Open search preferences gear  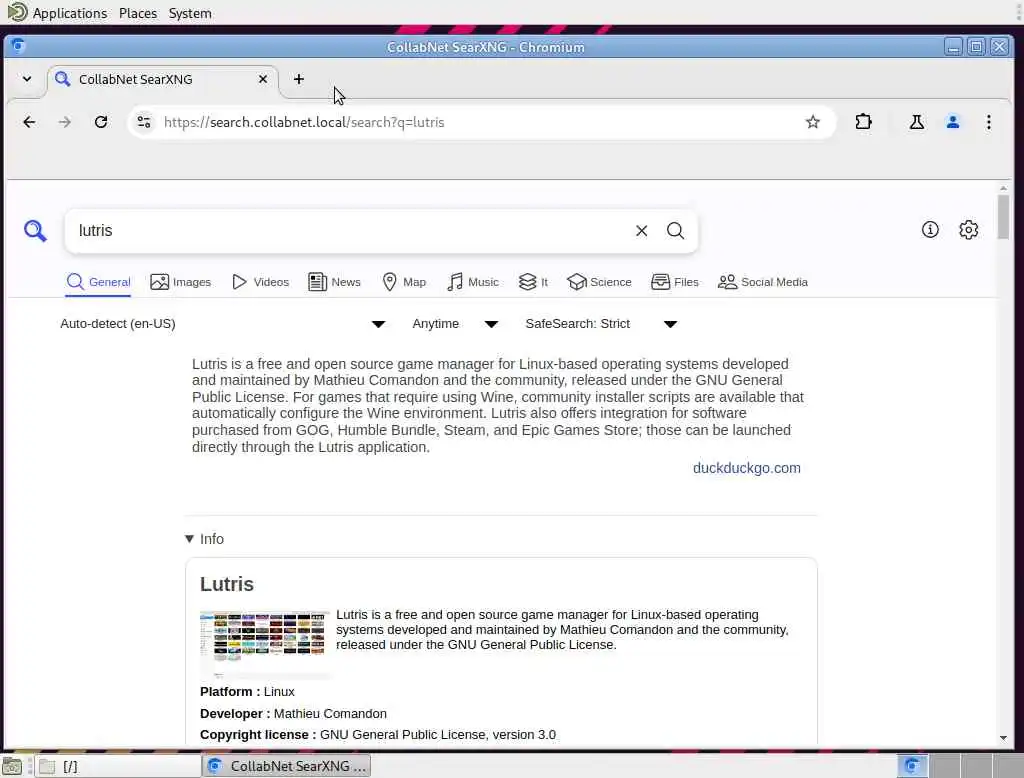(x=968, y=230)
